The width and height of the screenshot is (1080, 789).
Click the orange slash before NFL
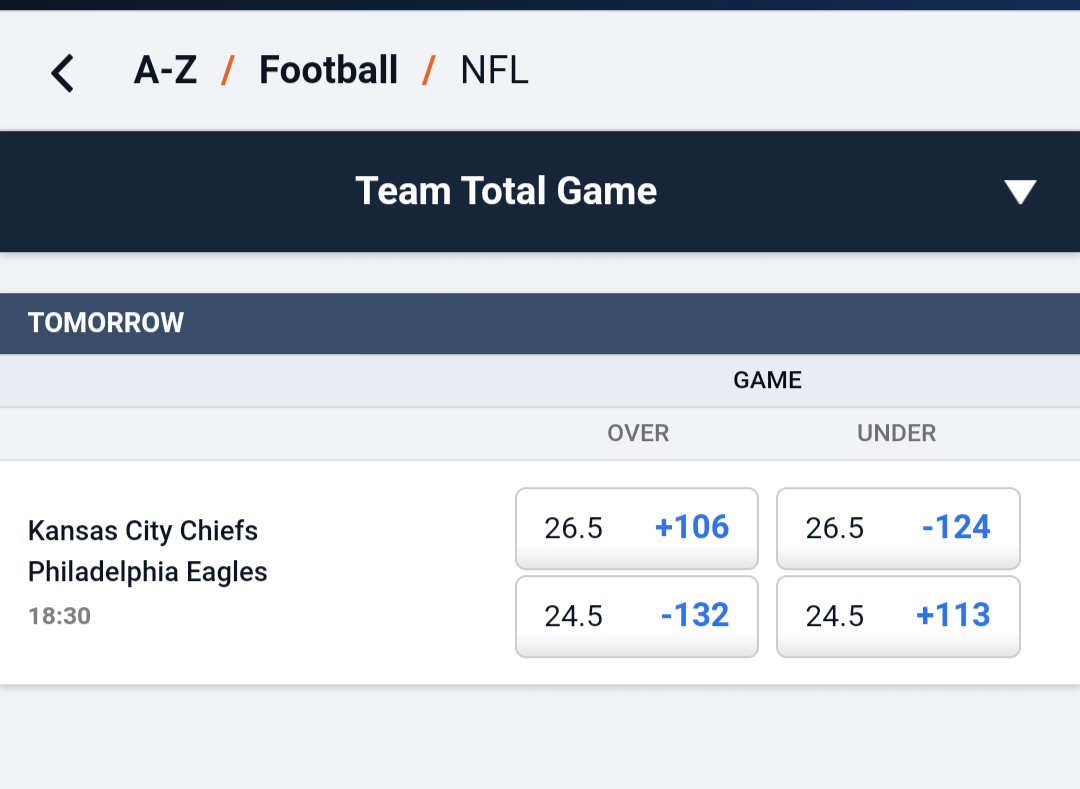click(x=428, y=70)
